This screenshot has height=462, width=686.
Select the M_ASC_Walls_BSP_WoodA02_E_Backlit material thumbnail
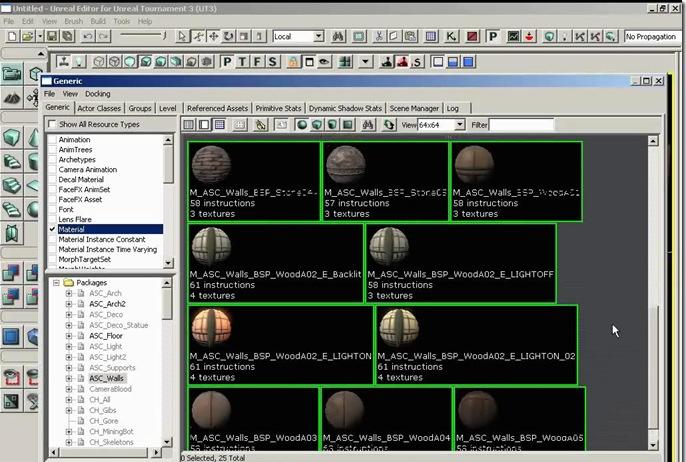coord(275,263)
